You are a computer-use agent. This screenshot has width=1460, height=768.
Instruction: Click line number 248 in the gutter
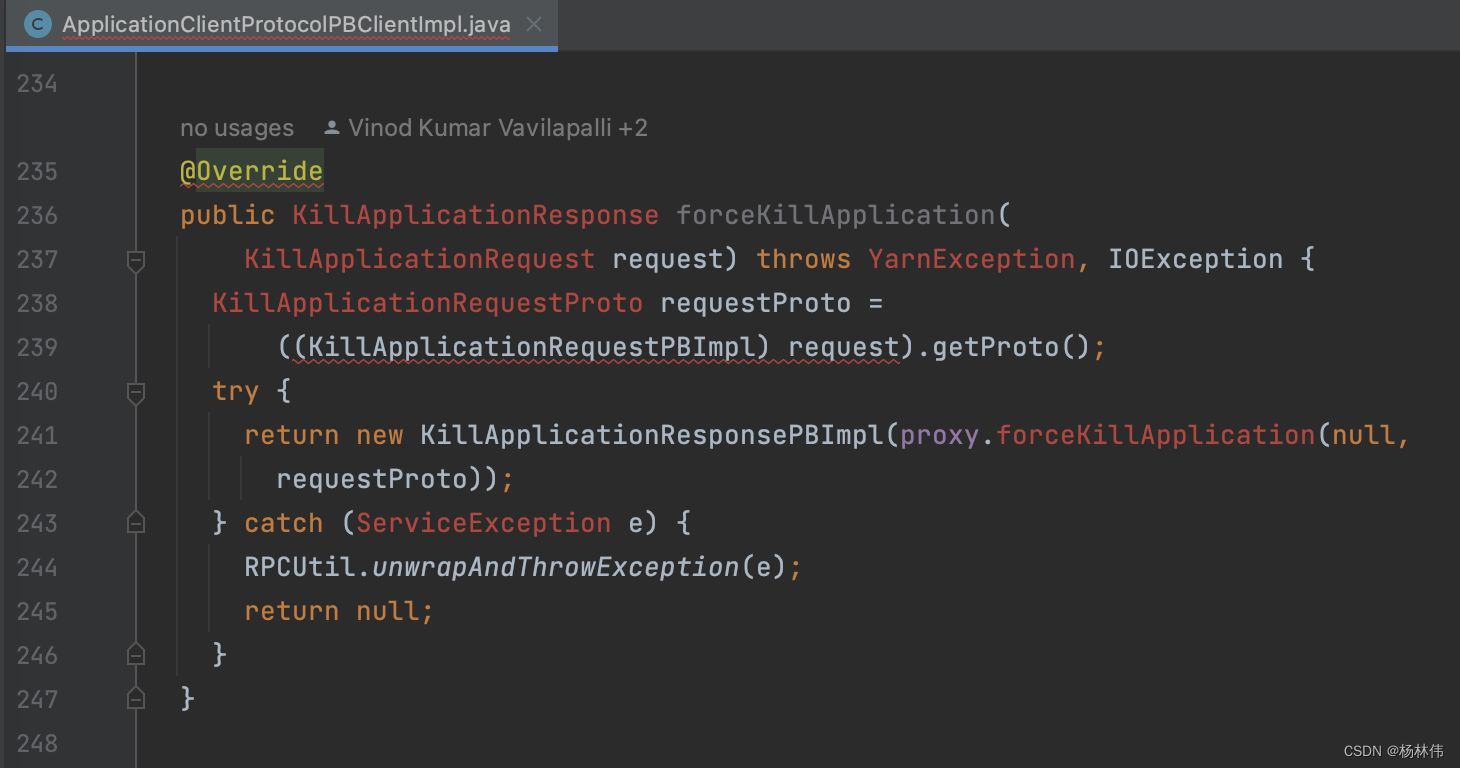[x=37, y=744]
